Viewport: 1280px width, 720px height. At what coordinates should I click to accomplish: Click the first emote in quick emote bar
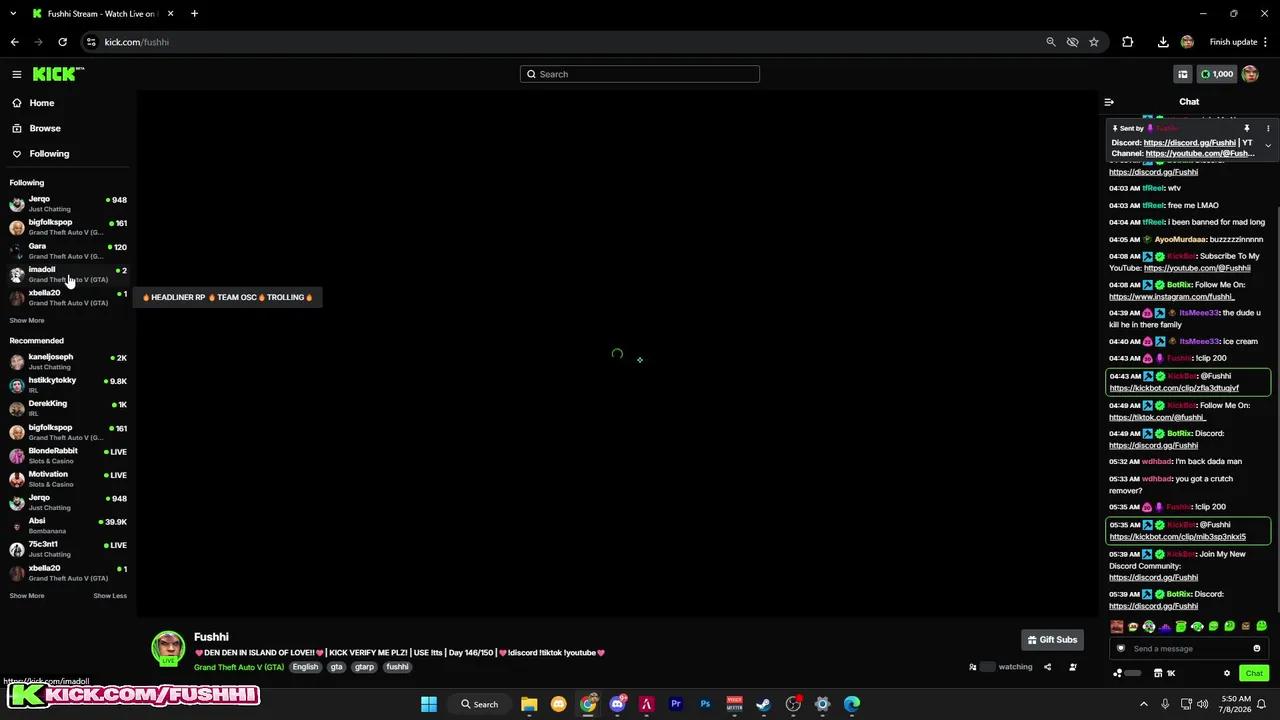pos(1117,627)
